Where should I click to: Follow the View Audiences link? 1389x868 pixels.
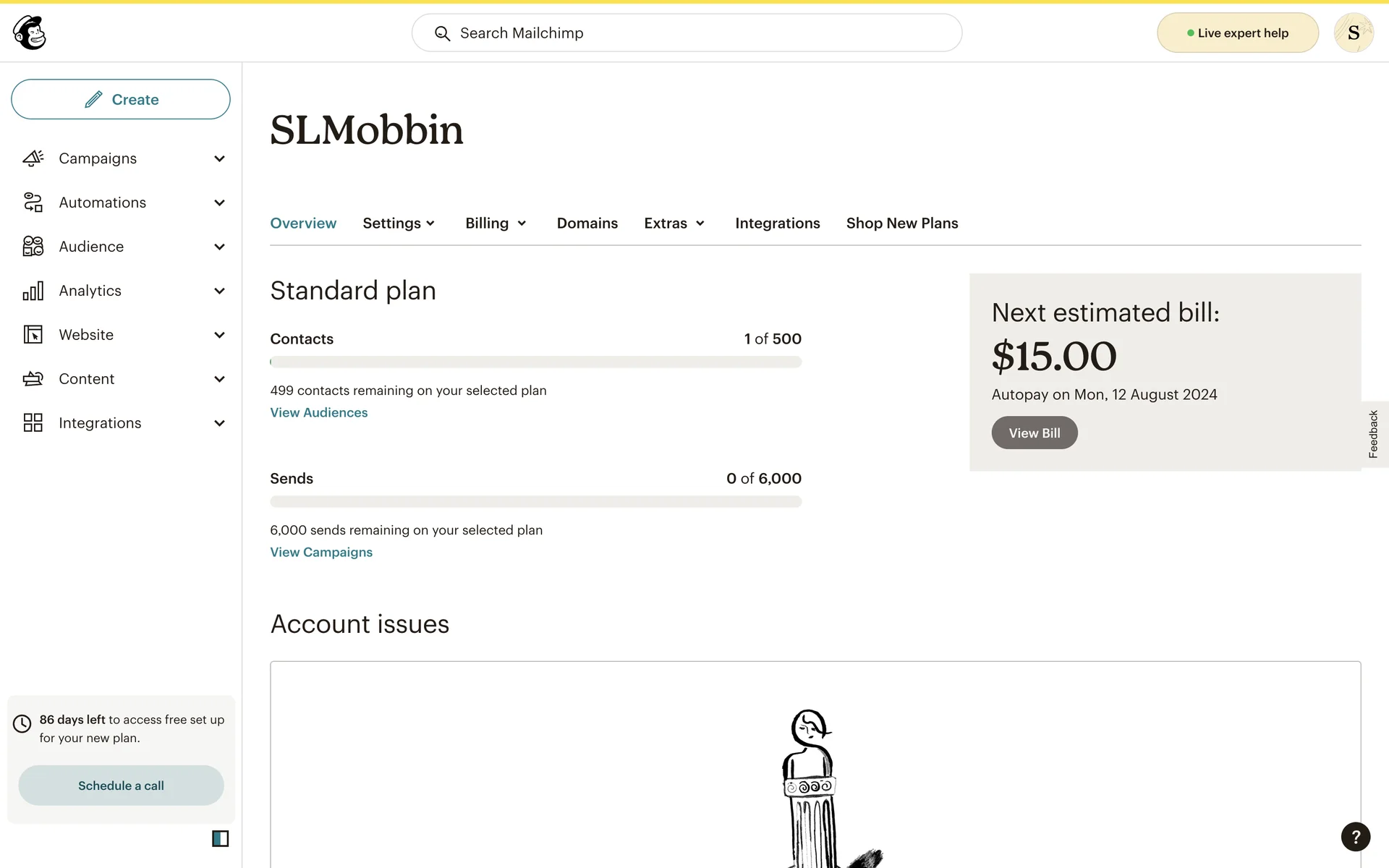coord(318,413)
